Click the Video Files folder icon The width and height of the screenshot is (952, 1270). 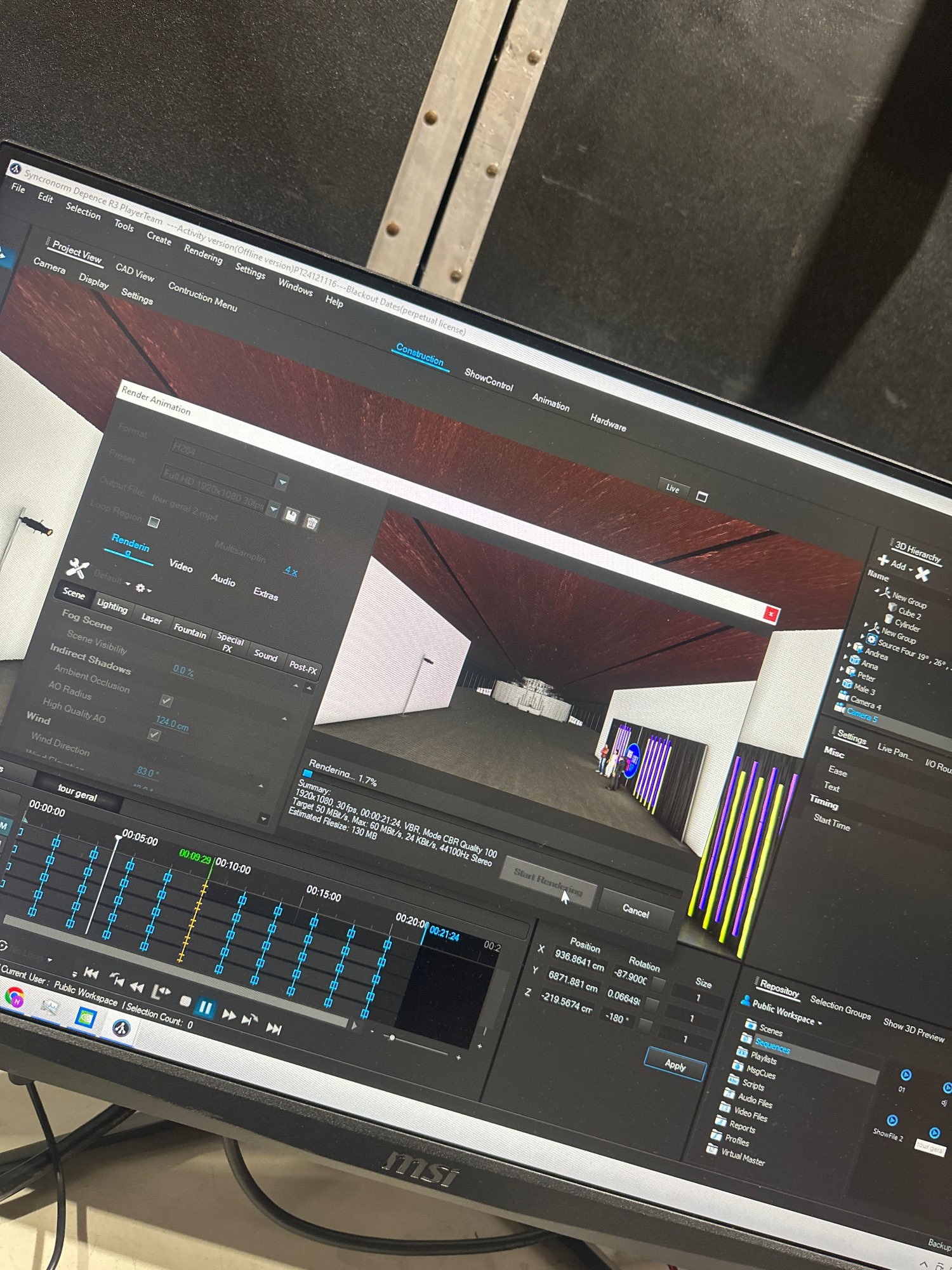(724, 1107)
